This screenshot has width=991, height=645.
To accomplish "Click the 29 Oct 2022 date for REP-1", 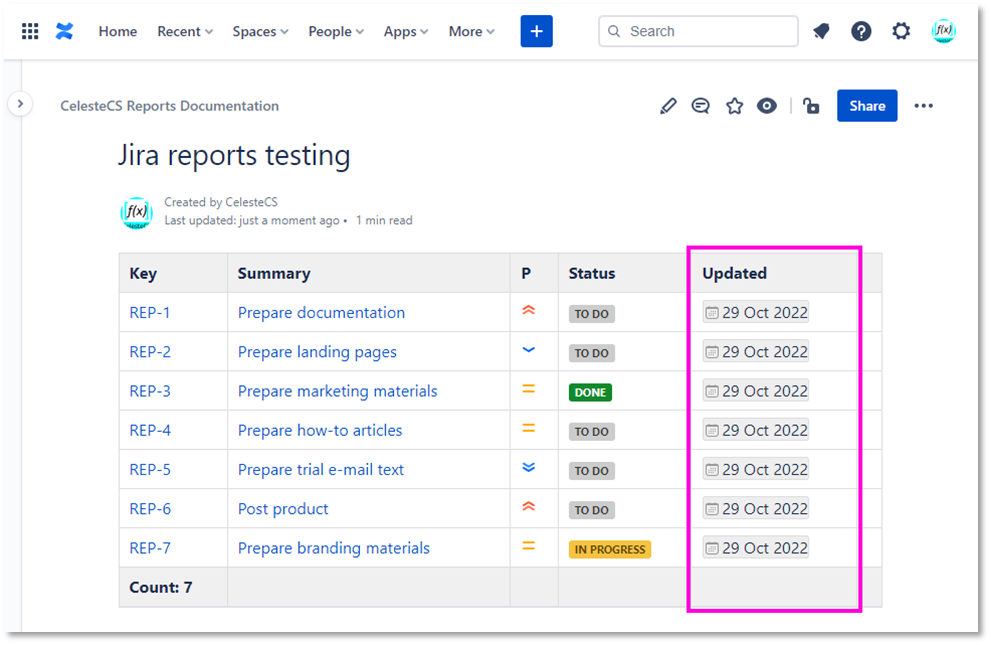I will pos(756,313).
